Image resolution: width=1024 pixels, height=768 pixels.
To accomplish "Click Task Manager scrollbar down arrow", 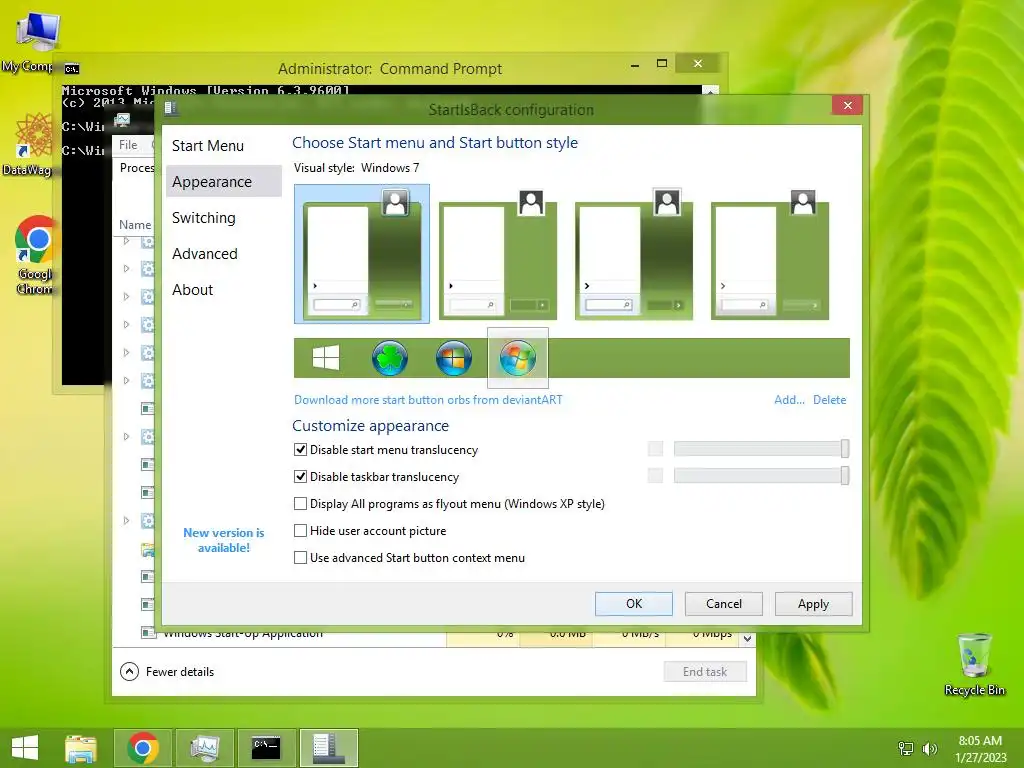I will pos(747,638).
